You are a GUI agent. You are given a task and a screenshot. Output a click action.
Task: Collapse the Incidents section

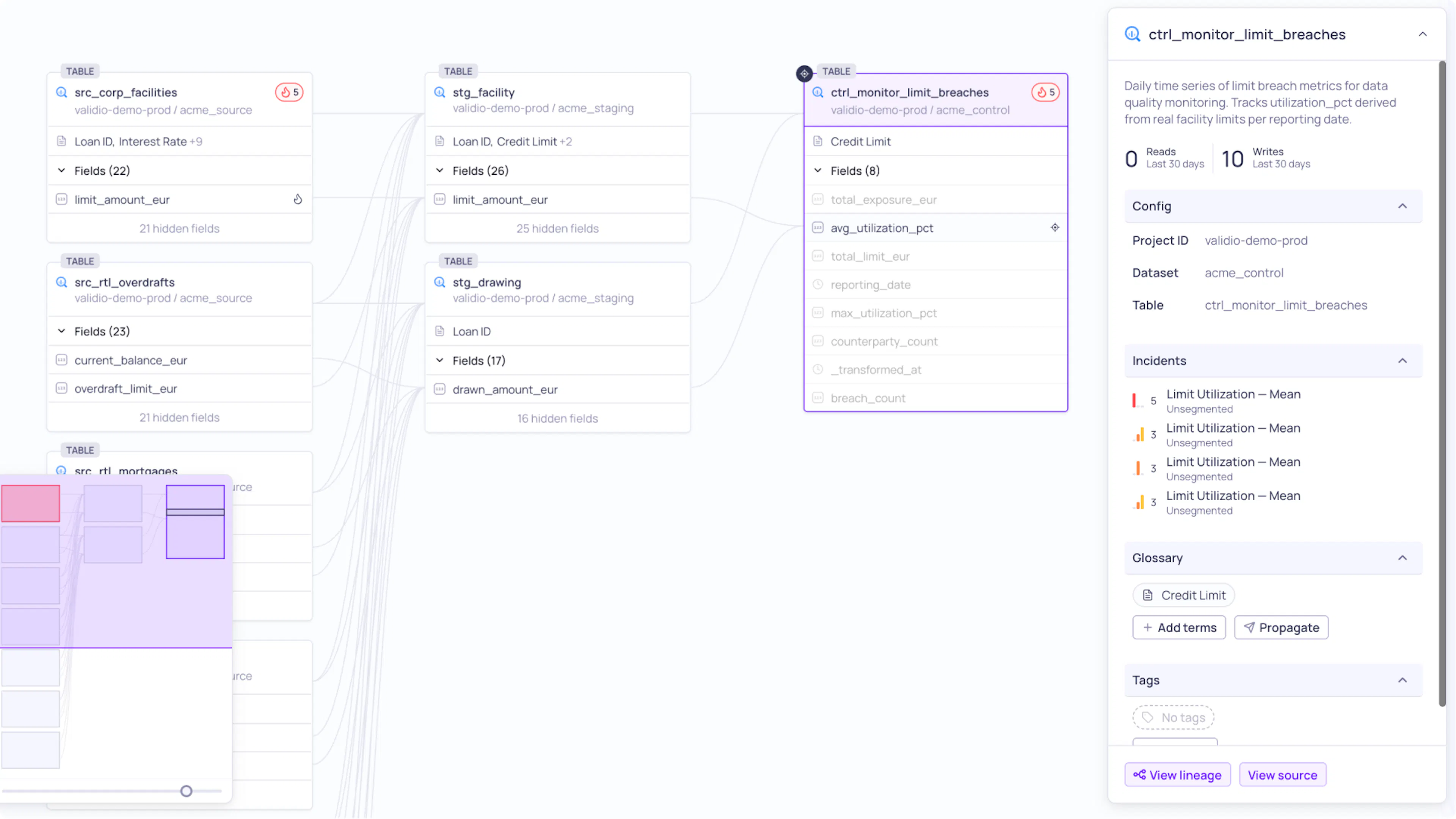click(1402, 361)
